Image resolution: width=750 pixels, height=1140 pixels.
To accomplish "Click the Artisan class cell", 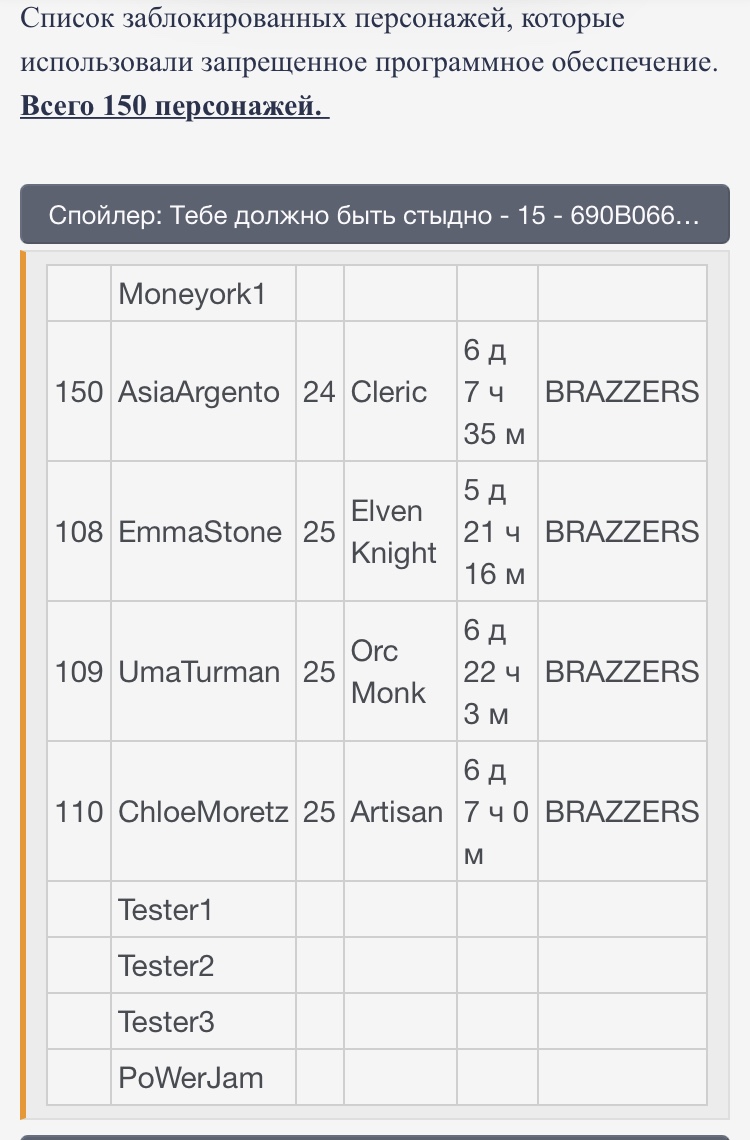I will click(400, 812).
